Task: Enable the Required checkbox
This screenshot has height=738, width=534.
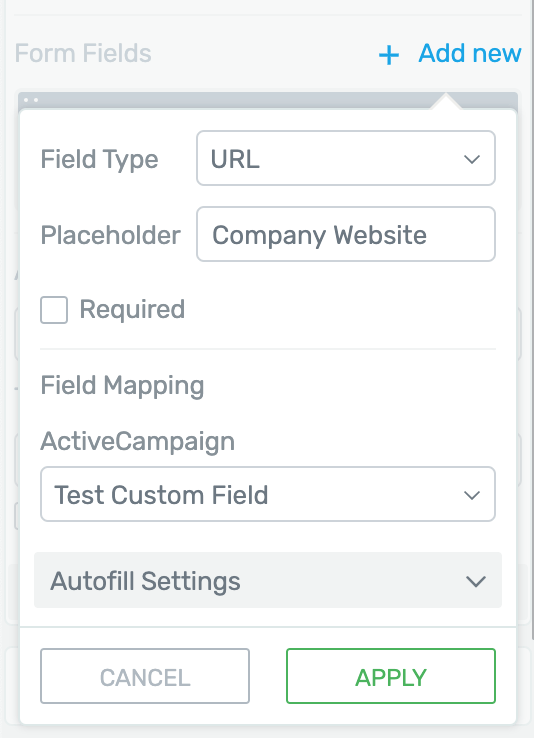Action: [54, 310]
